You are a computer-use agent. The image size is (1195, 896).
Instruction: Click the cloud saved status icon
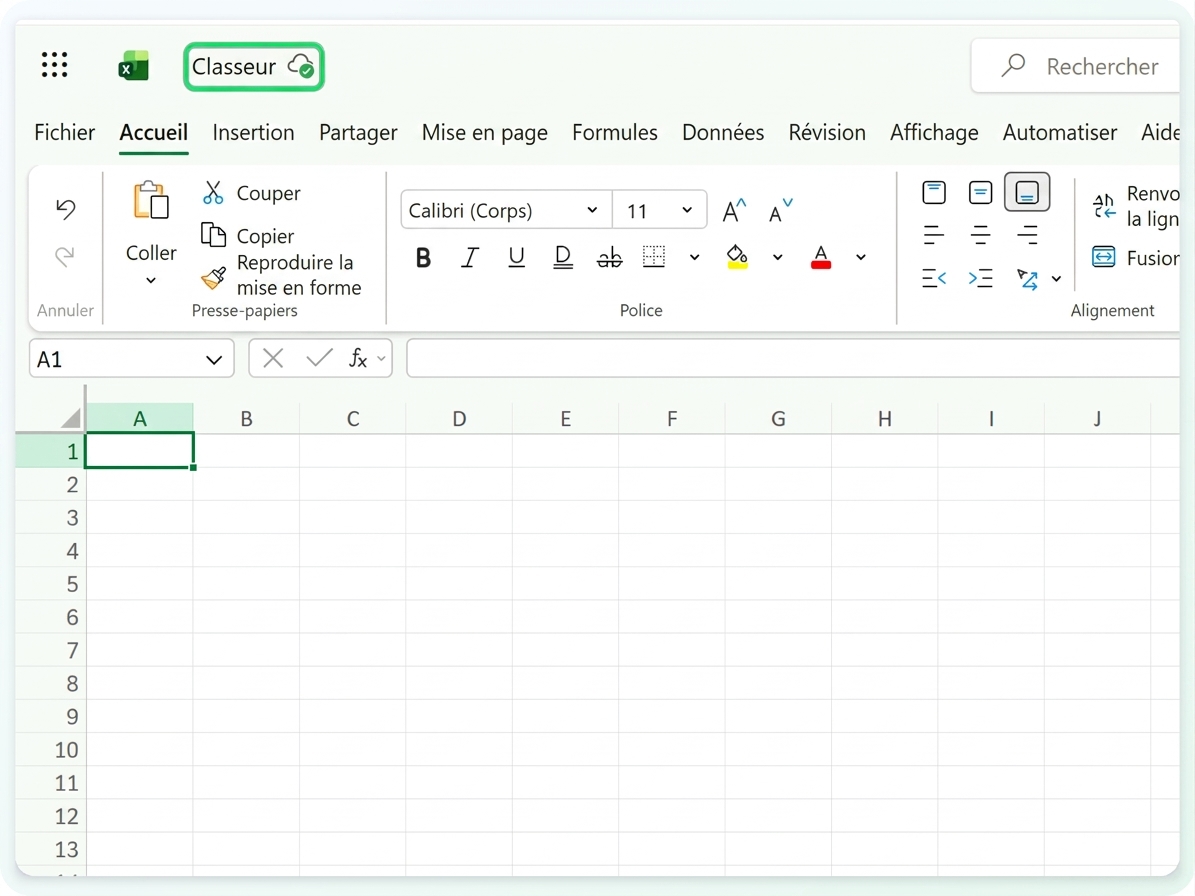point(301,66)
